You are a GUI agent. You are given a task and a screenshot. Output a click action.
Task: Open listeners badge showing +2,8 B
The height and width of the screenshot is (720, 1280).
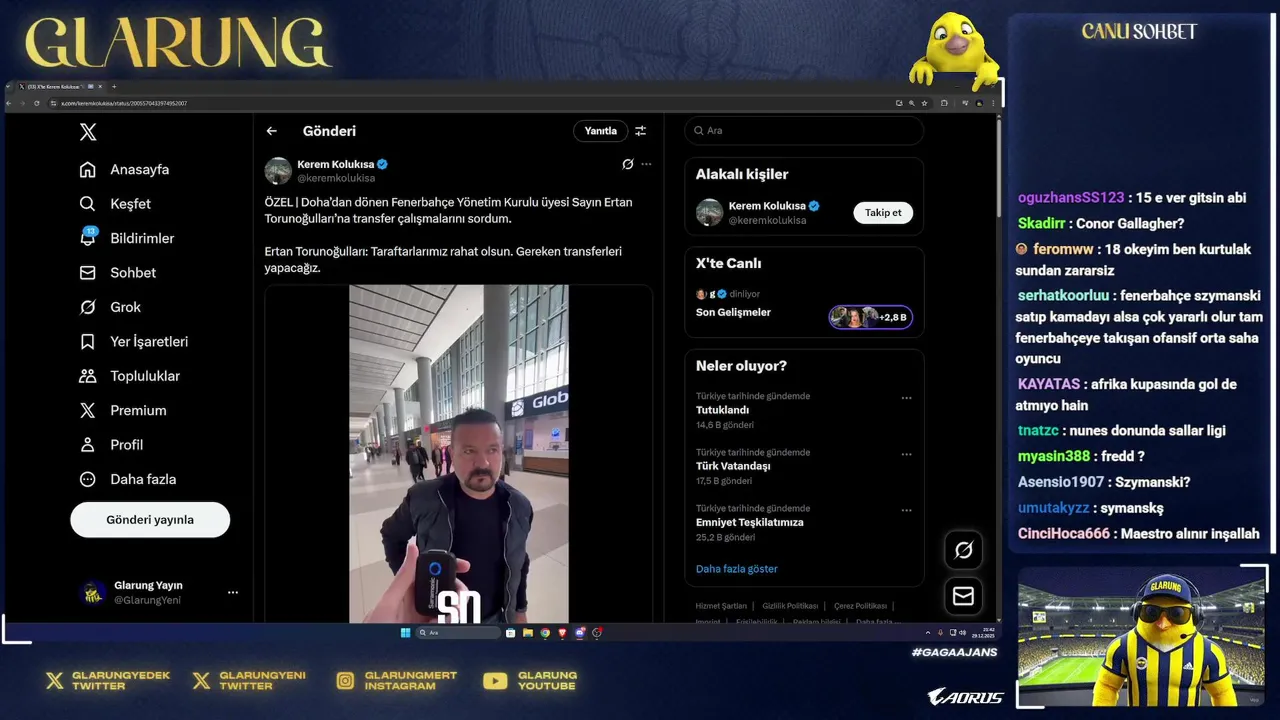coord(870,317)
